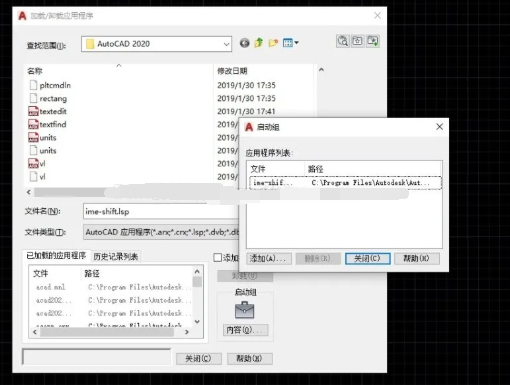This screenshot has height=385, width=510.
Task: Click the 内容(O)... button
Action: [x=245, y=330]
